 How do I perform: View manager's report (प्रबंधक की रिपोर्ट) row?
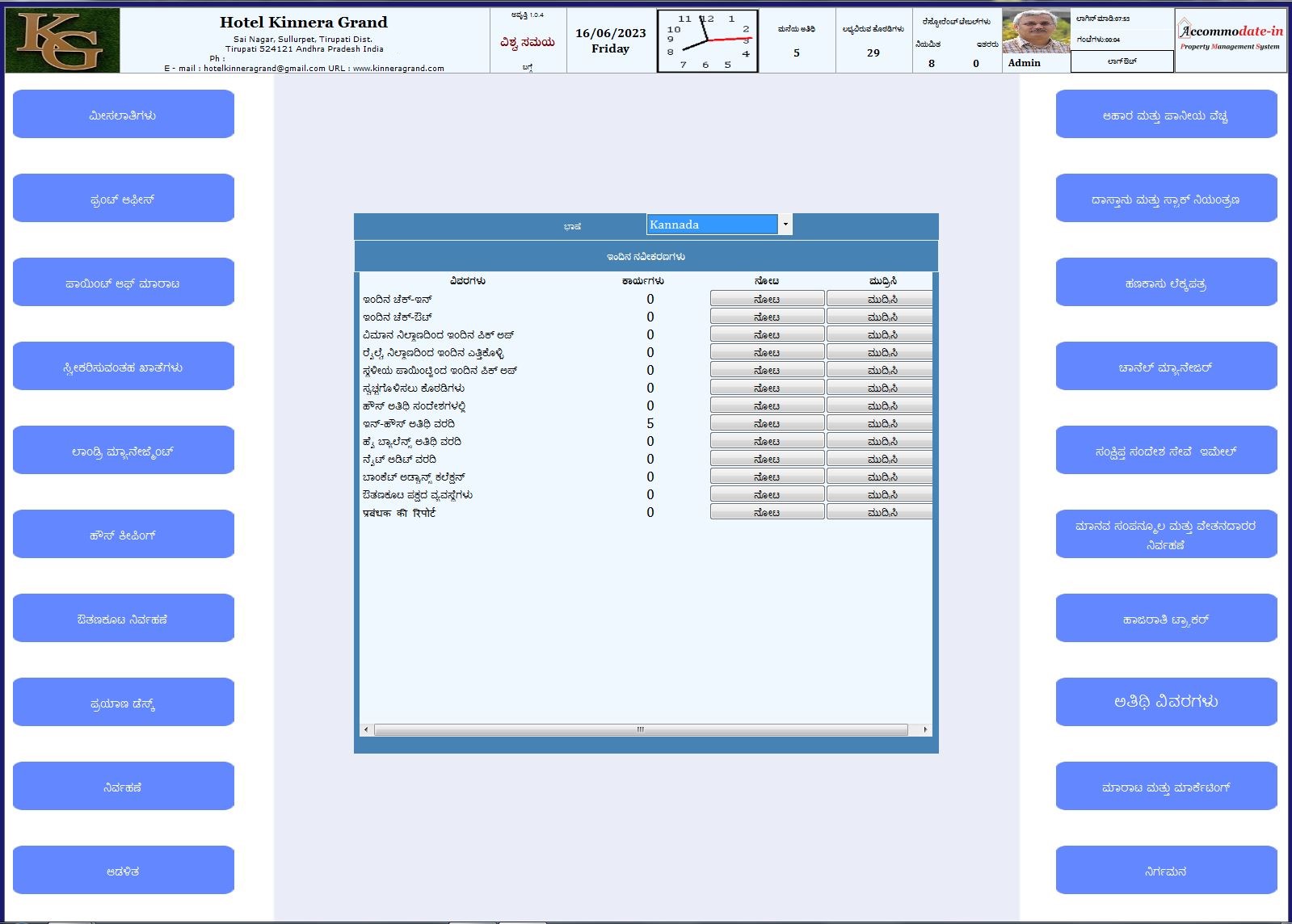tap(767, 512)
